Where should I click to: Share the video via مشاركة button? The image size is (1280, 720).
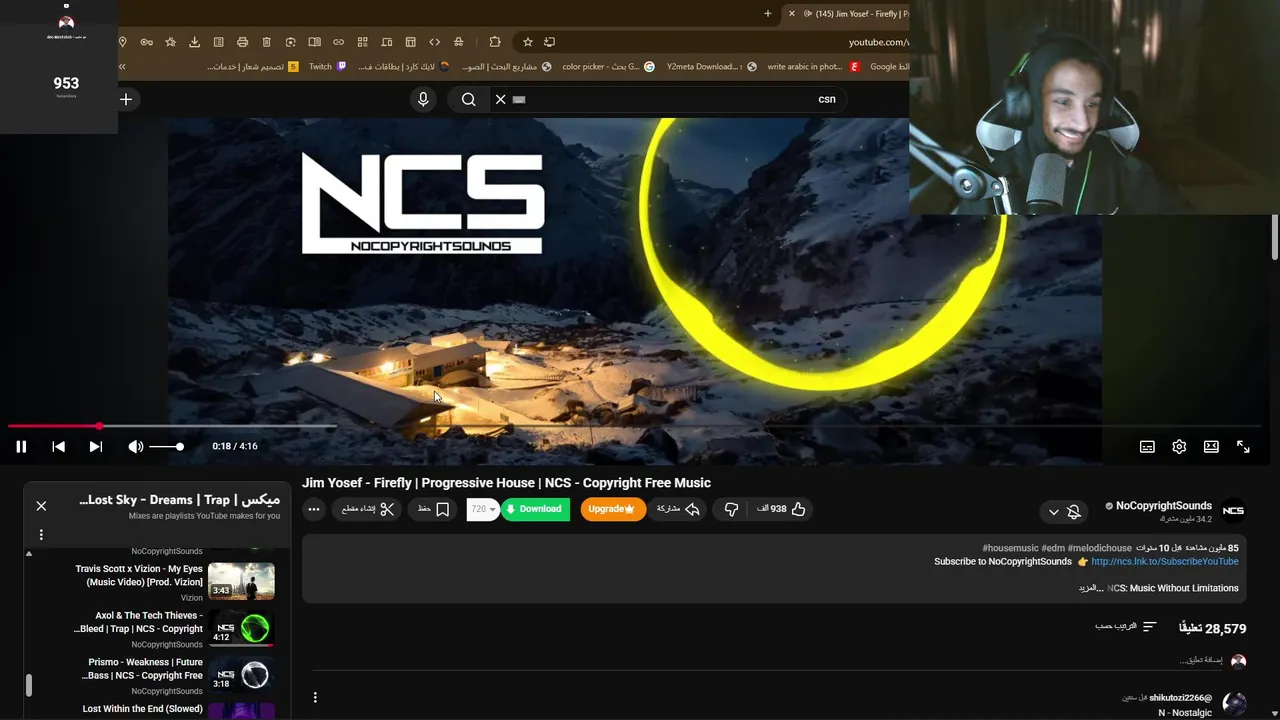tap(678, 509)
